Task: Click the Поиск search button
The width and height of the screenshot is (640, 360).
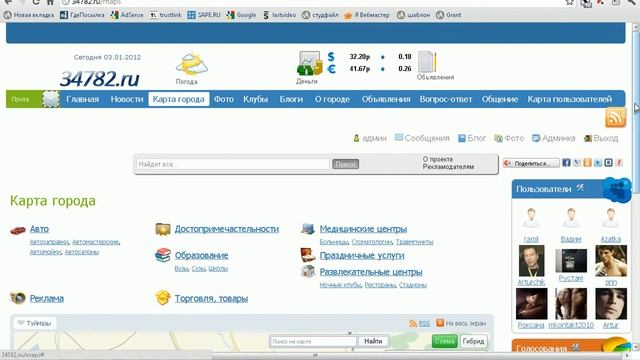Action: point(345,164)
